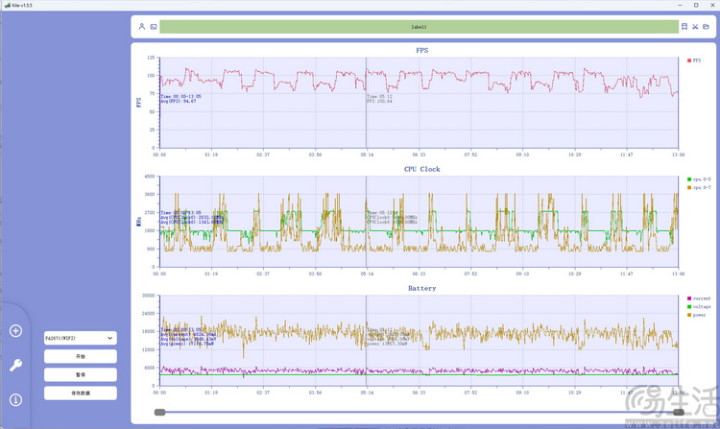Click the bookmark/save icon at top right

pos(684,27)
